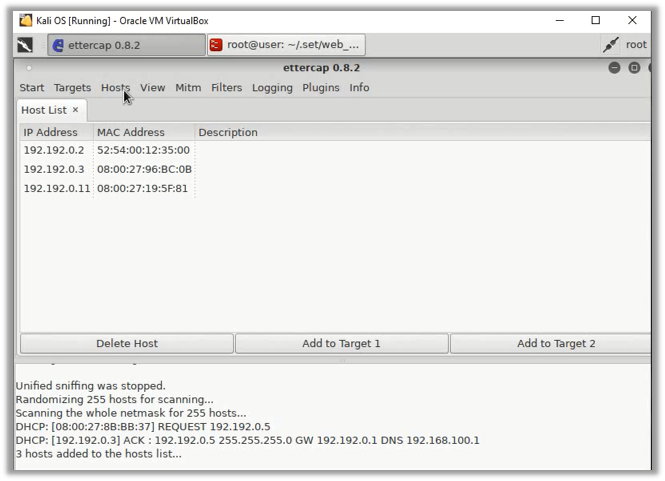Minimize the ettercap inner window
Screen dimensions: 665x481
pos(614,68)
